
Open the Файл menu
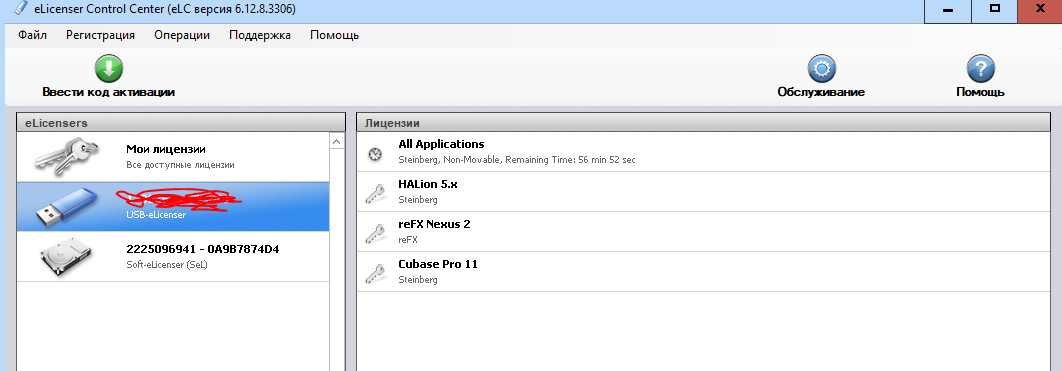33,35
